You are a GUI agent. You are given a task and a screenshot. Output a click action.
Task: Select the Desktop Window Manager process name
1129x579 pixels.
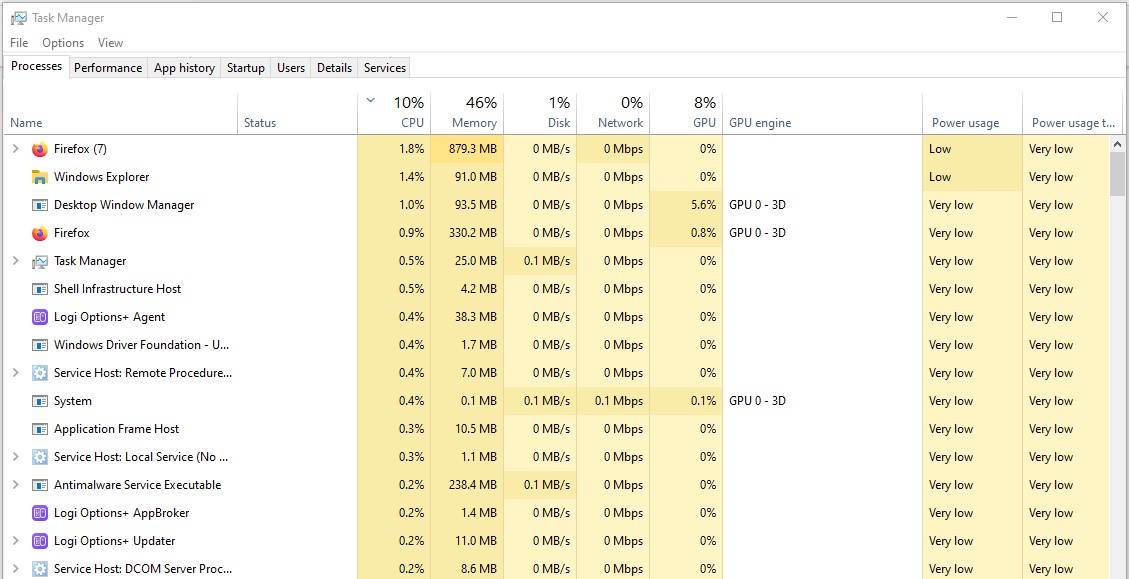[x=124, y=205]
